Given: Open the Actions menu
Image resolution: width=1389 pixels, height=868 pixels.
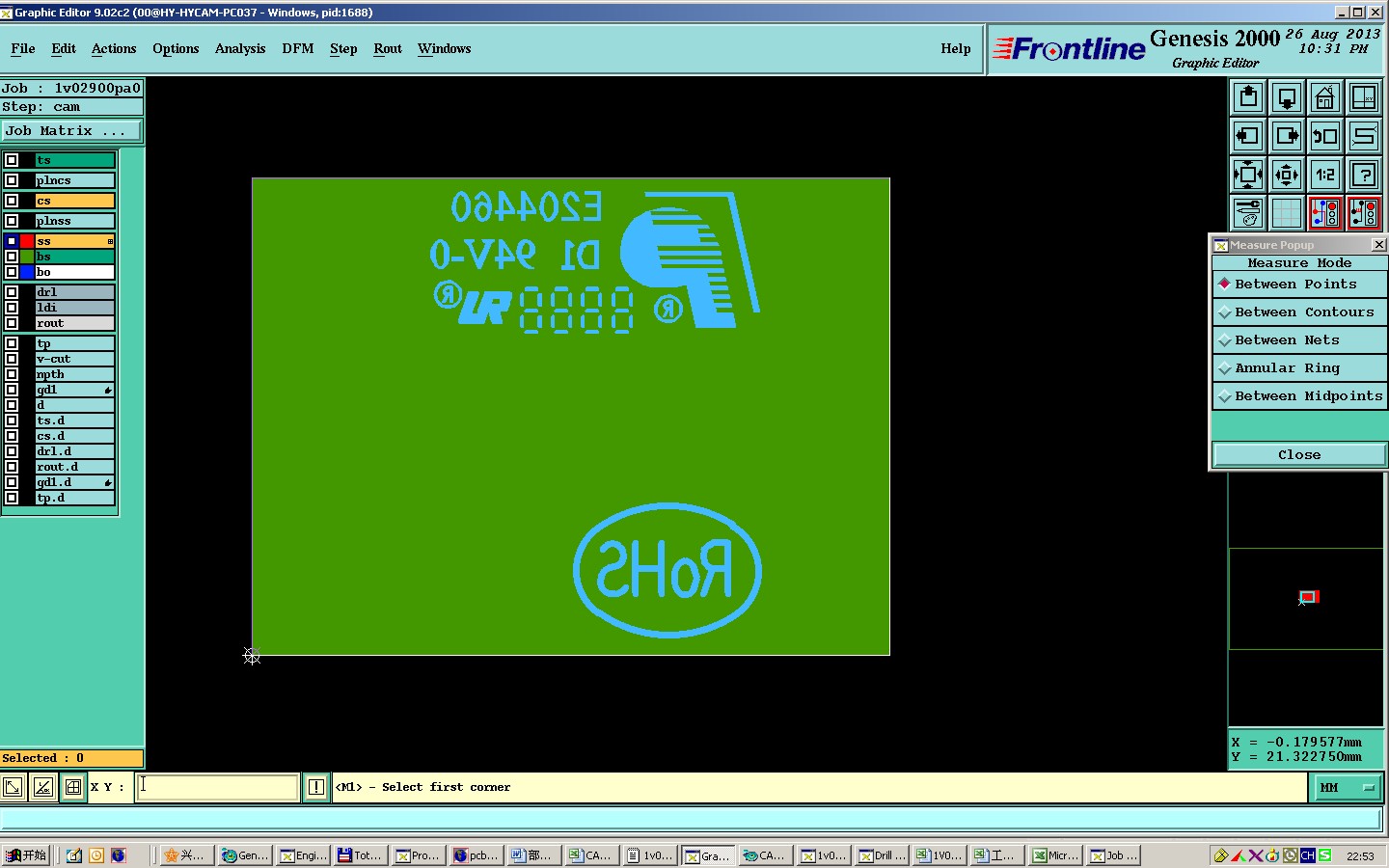Looking at the screenshot, I should pyautogui.click(x=114, y=49).
